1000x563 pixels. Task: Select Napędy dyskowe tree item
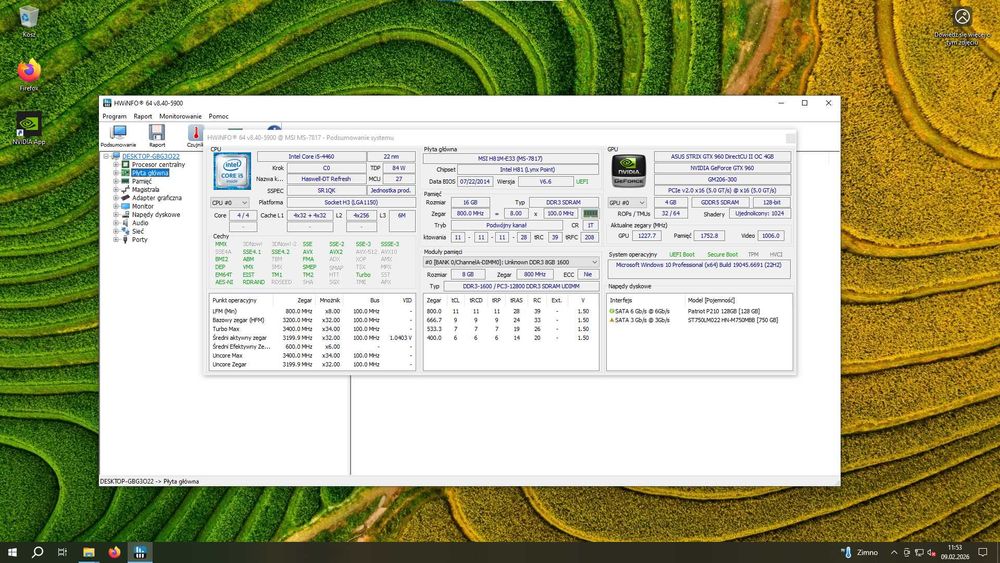[156, 214]
